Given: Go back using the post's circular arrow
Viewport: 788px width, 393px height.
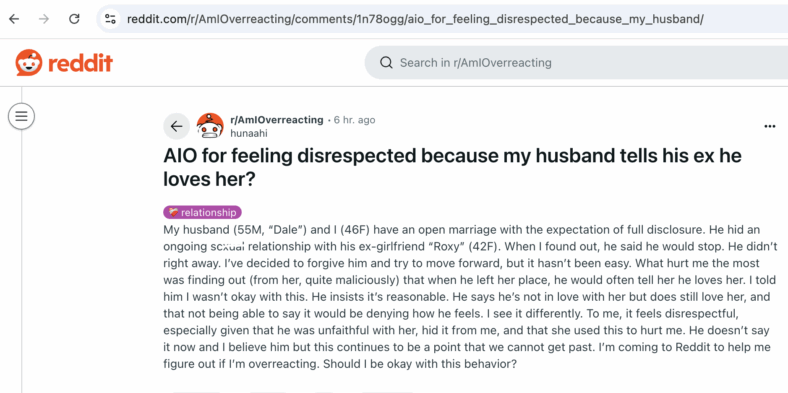Looking at the screenshot, I should coord(176,126).
